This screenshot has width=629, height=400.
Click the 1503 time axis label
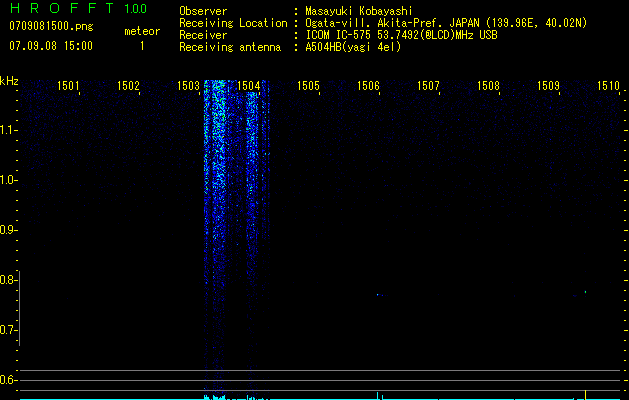point(188,85)
